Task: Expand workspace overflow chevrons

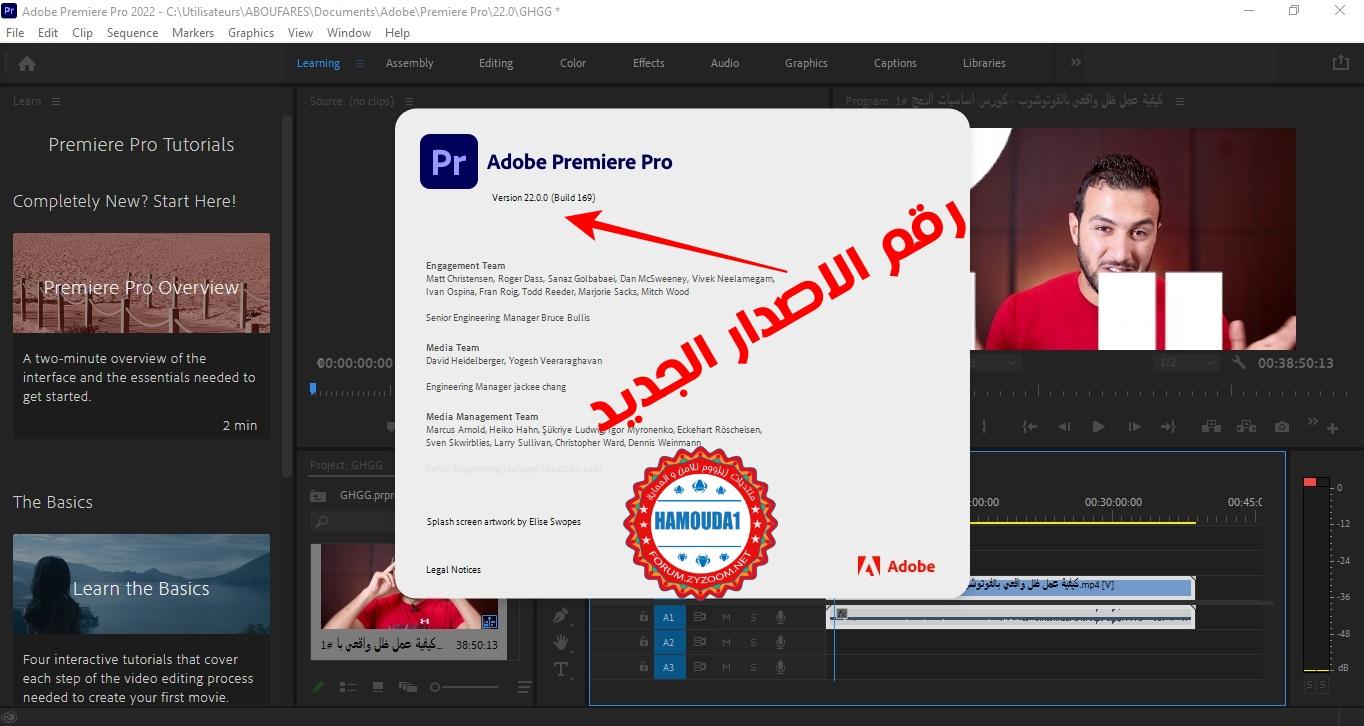Action: 1076,62
